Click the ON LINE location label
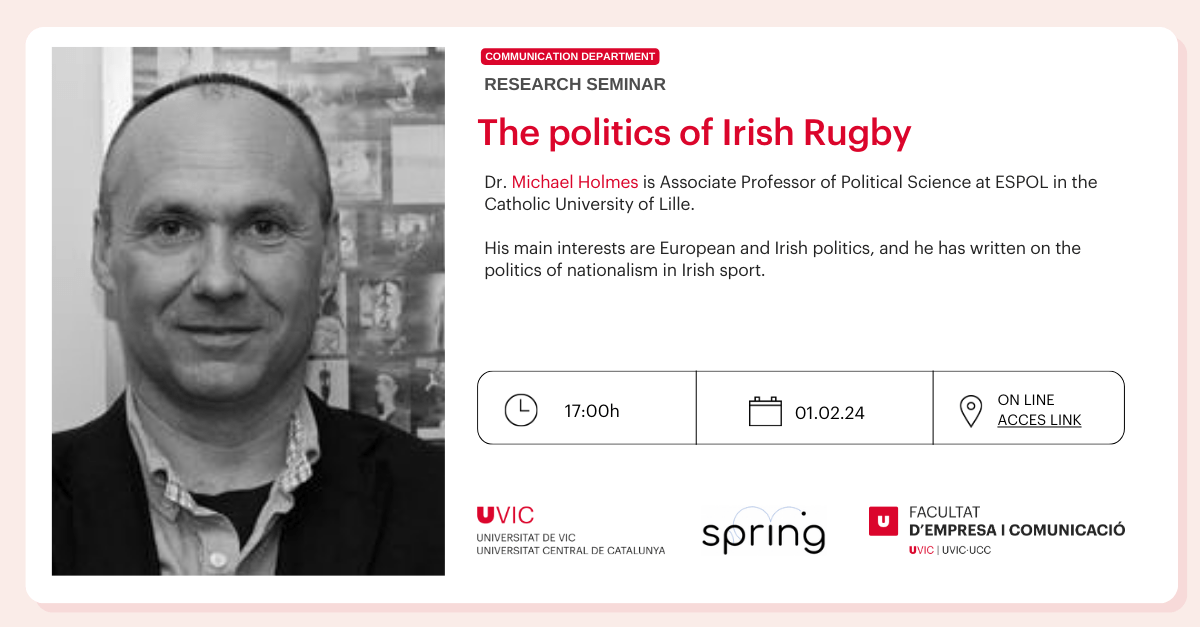The width and height of the screenshot is (1200, 627). coord(1026,400)
